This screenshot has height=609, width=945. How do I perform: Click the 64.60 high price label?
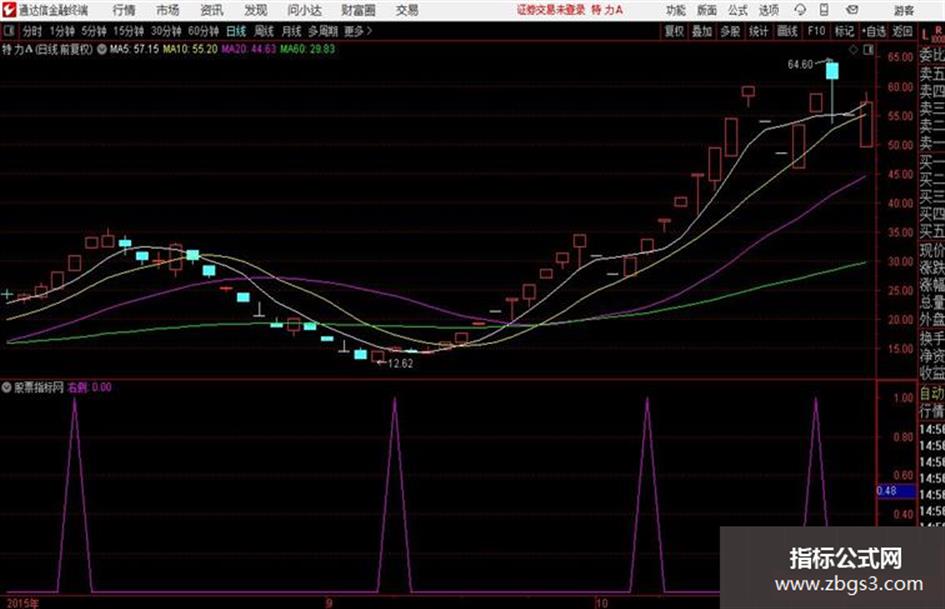(x=800, y=65)
